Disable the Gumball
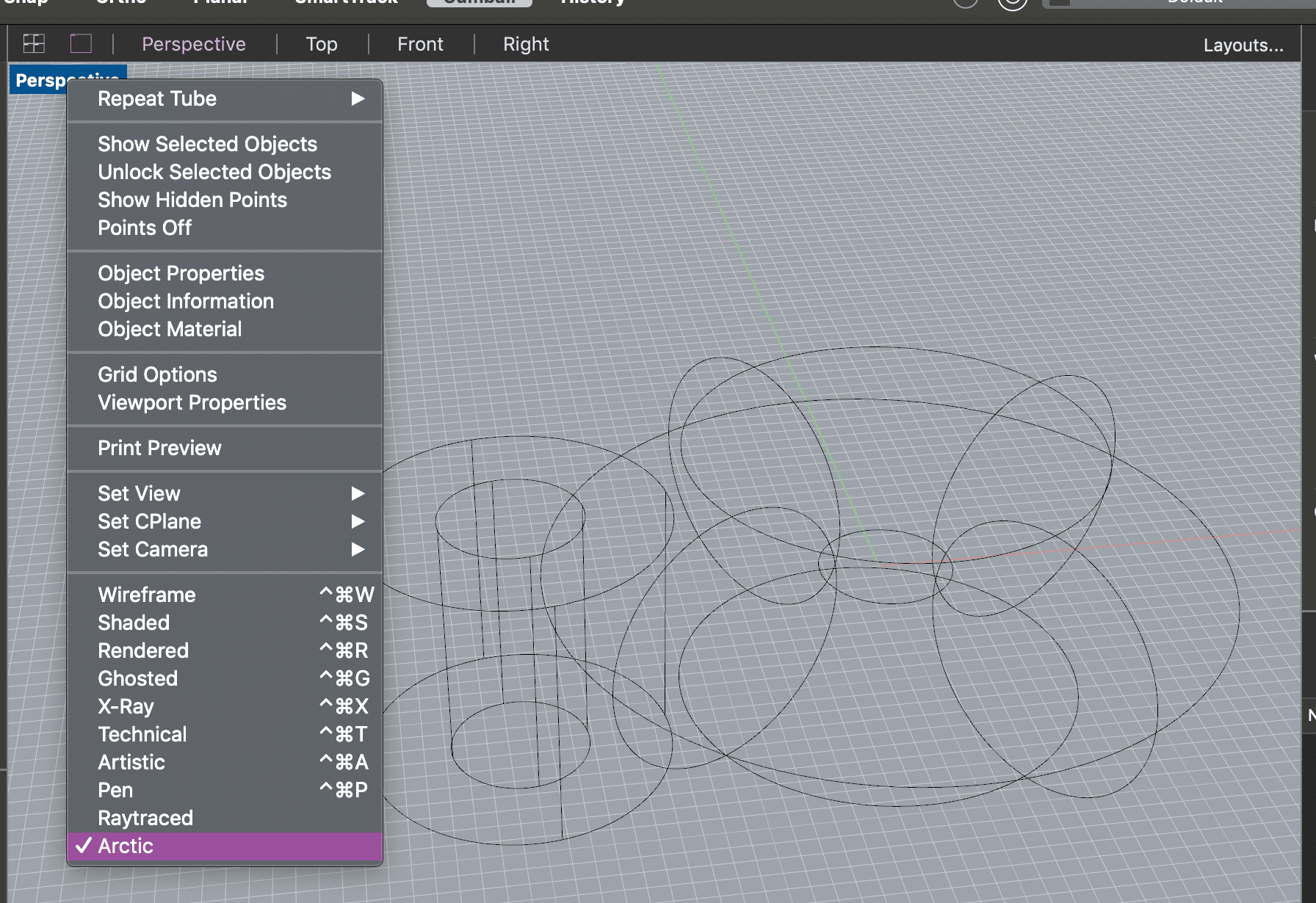Screen dimensions: 1316x903 [479, 3]
